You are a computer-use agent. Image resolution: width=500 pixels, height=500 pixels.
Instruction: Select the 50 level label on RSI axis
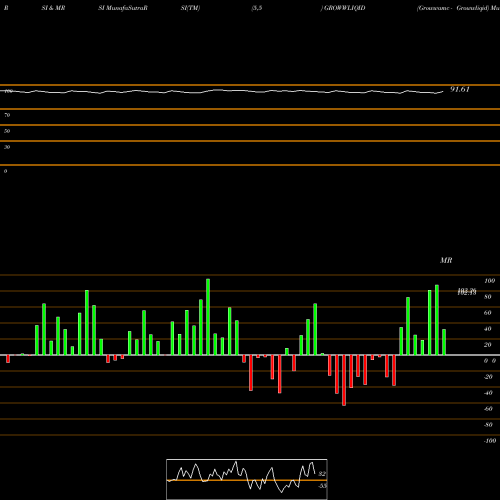(7, 131)
